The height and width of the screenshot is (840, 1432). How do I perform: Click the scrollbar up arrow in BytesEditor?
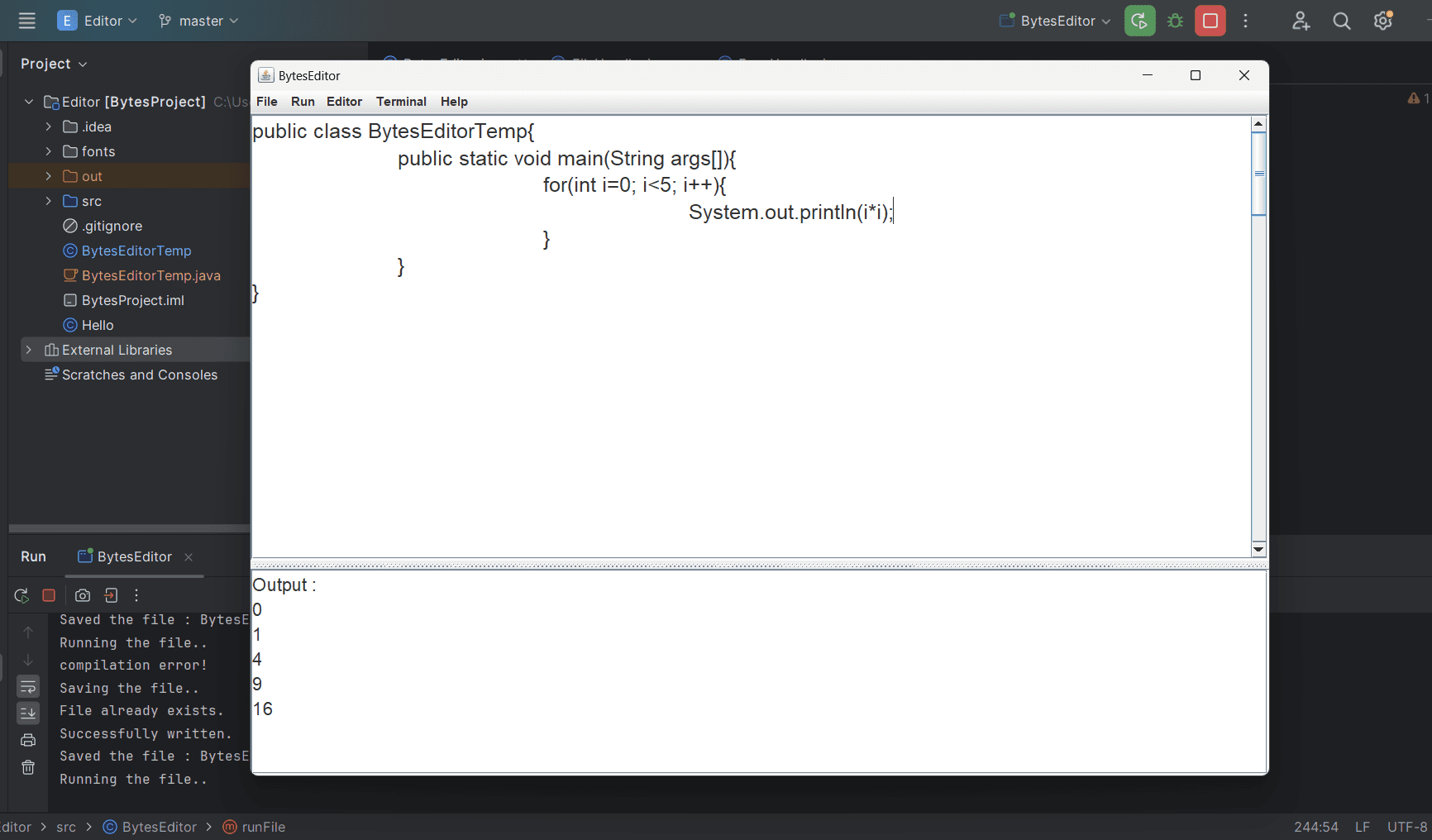click(1258, 124)
